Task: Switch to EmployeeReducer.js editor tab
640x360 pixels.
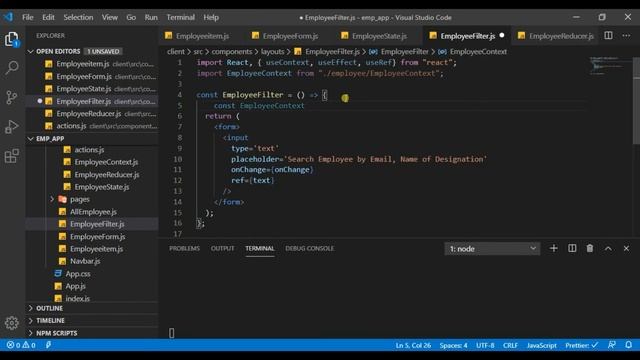Action: 556,36
